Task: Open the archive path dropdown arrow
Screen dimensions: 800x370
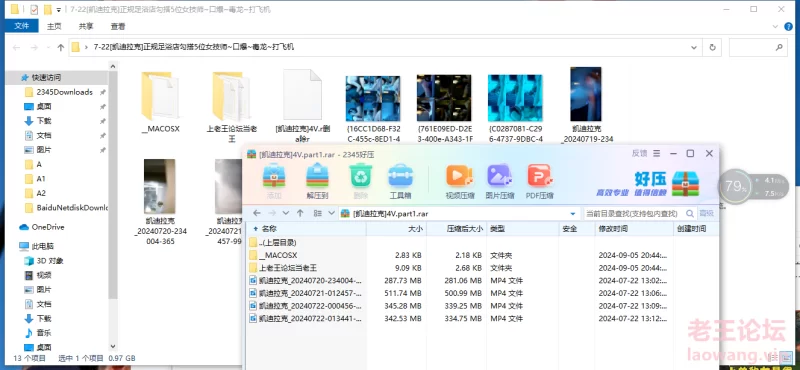Action: (573, 213)
